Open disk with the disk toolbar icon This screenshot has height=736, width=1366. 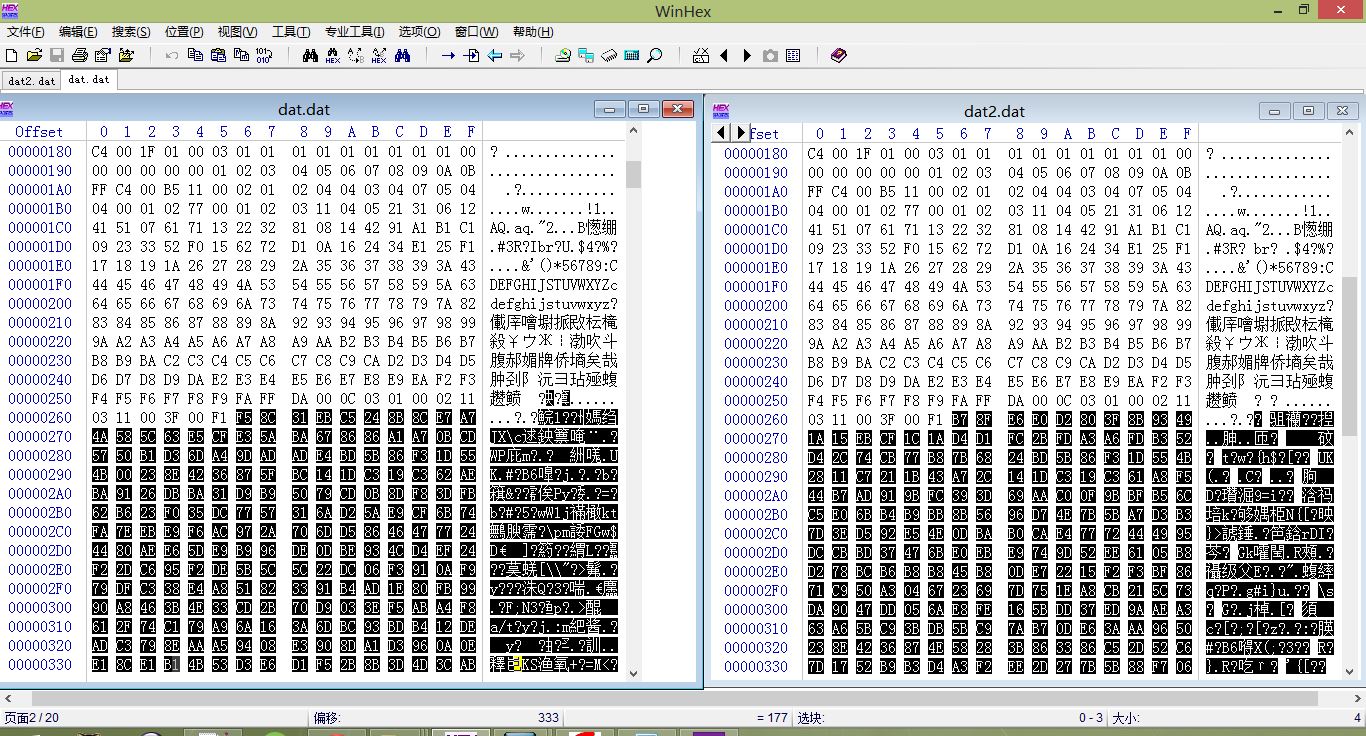point(563,55)
